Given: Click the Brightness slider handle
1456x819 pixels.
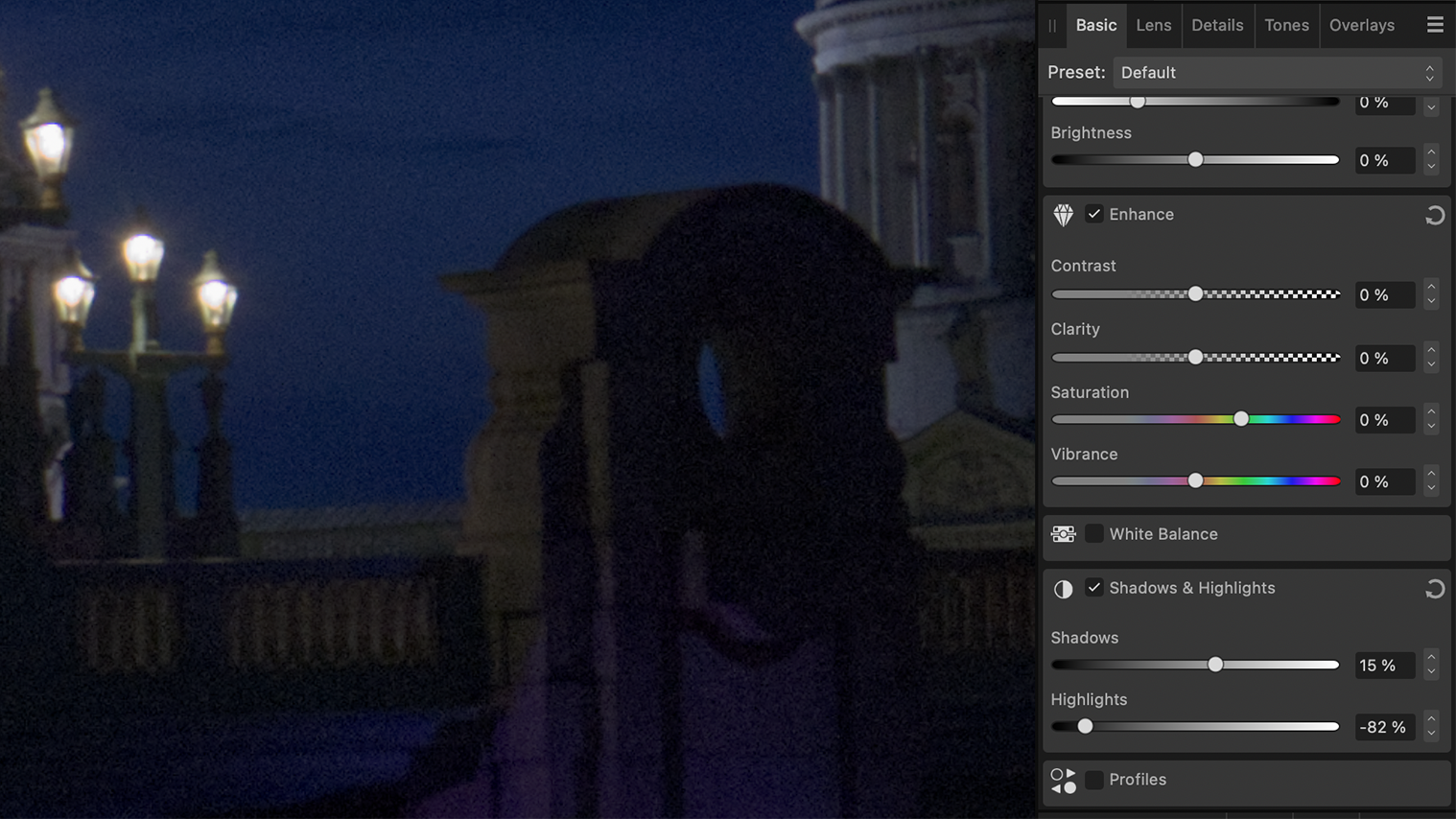Looking at the screenshot, I should point(1195,159).
